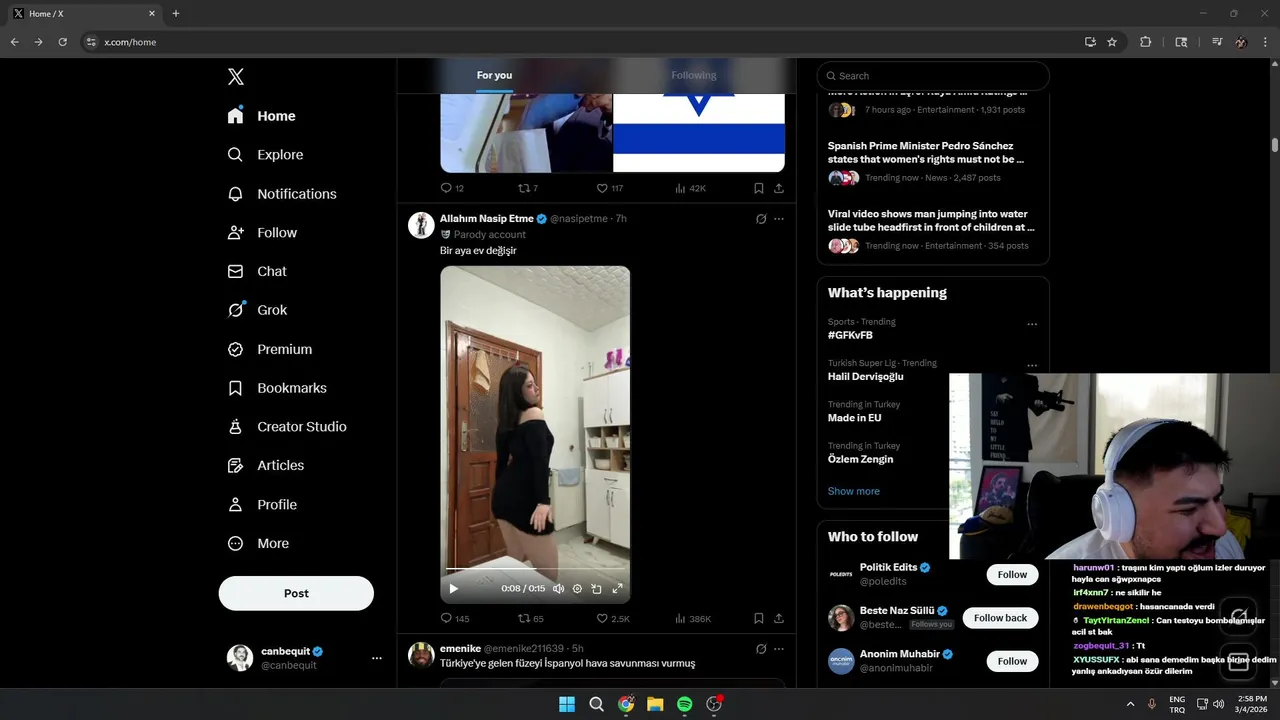Viewport: 1280px width, 720px height.
Task: Follow Politik Edits
Action: click(x=1012, y=575)
